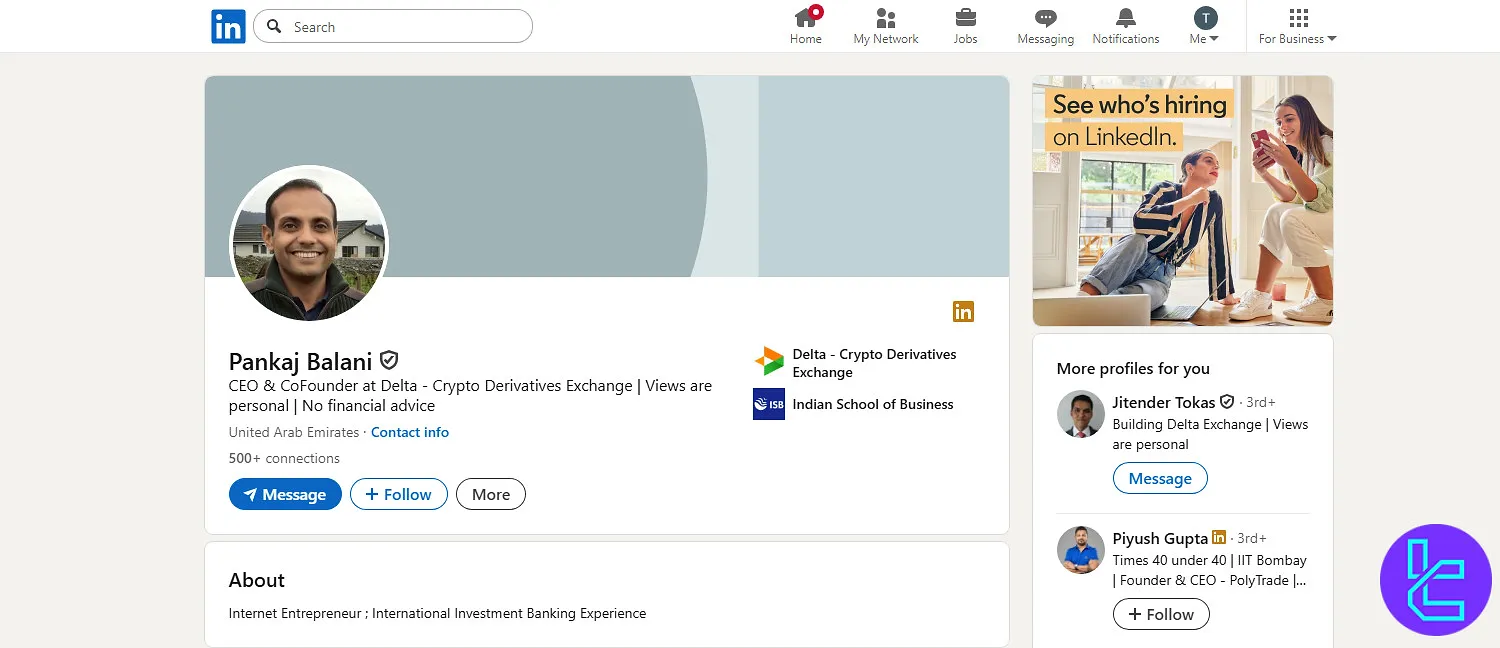Click the 500+ connections text

click(284, 459)
